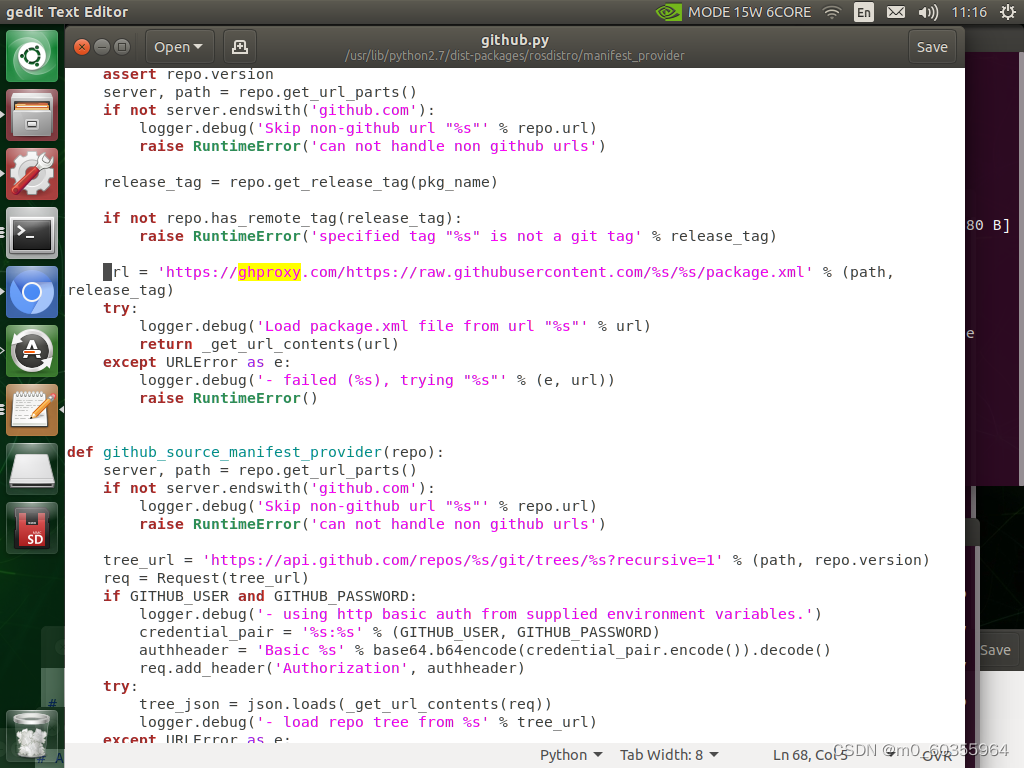Open the SD card tool launcher icon
The image size is (1024, 768).
(x=32, y=528)
